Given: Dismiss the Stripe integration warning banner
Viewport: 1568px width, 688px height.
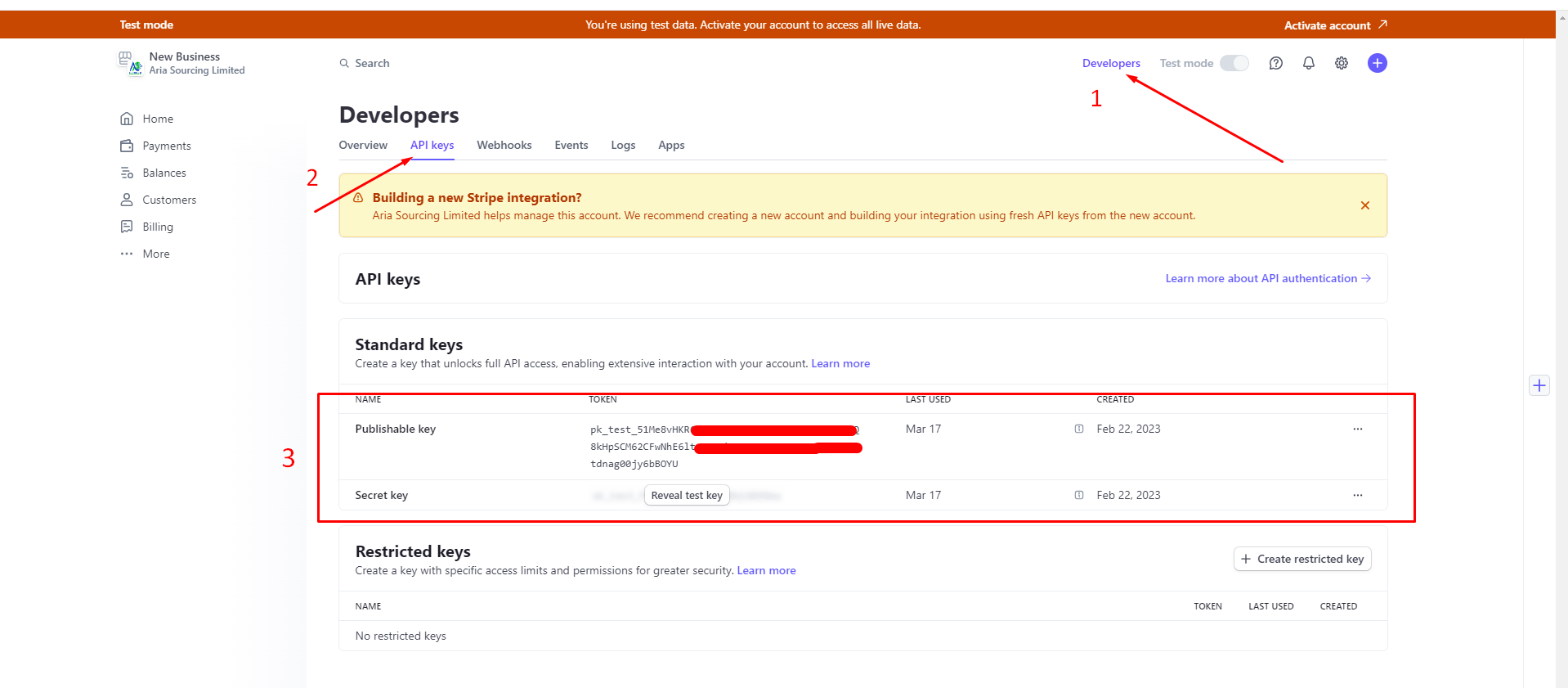Looking at the screenshot, I should (x=1364, y=205).
